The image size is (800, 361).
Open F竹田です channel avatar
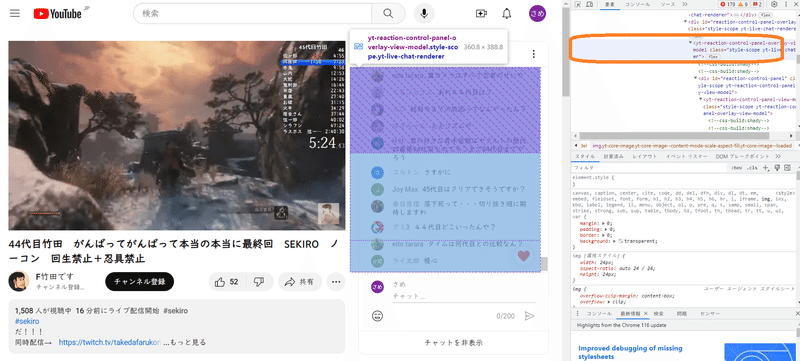[x=19, y=281]
